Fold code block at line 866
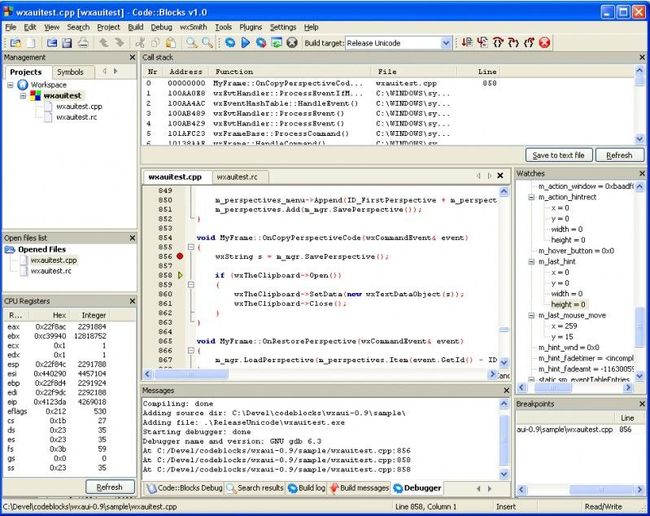The width and height of the screenshot is (650, 516). 191,351
